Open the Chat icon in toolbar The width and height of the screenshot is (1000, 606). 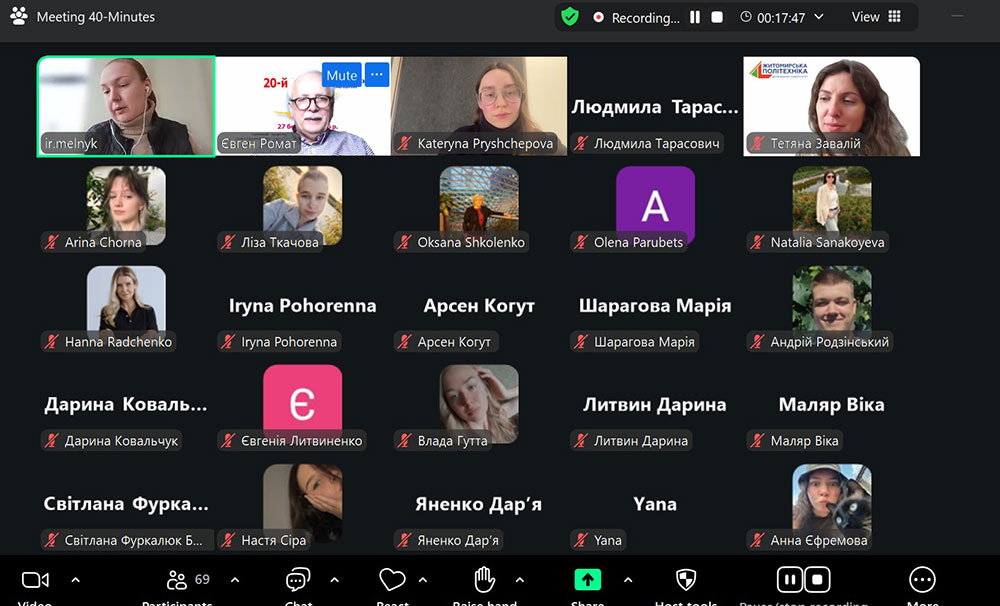pos(297,580)
